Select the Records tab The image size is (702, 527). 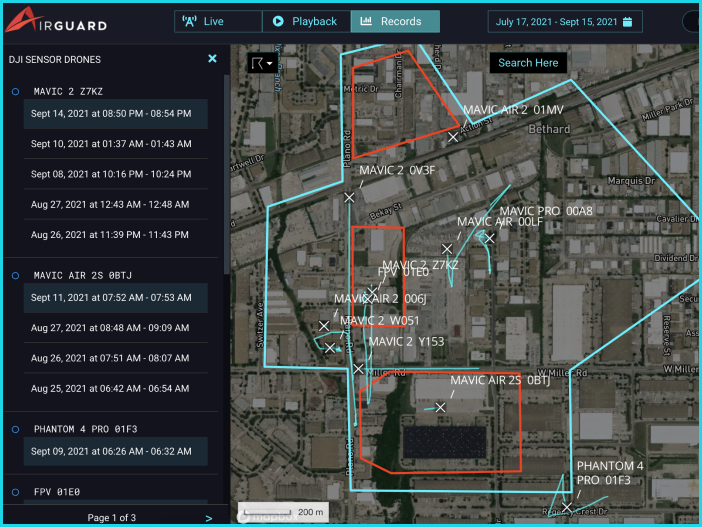[x=395, y=21]
